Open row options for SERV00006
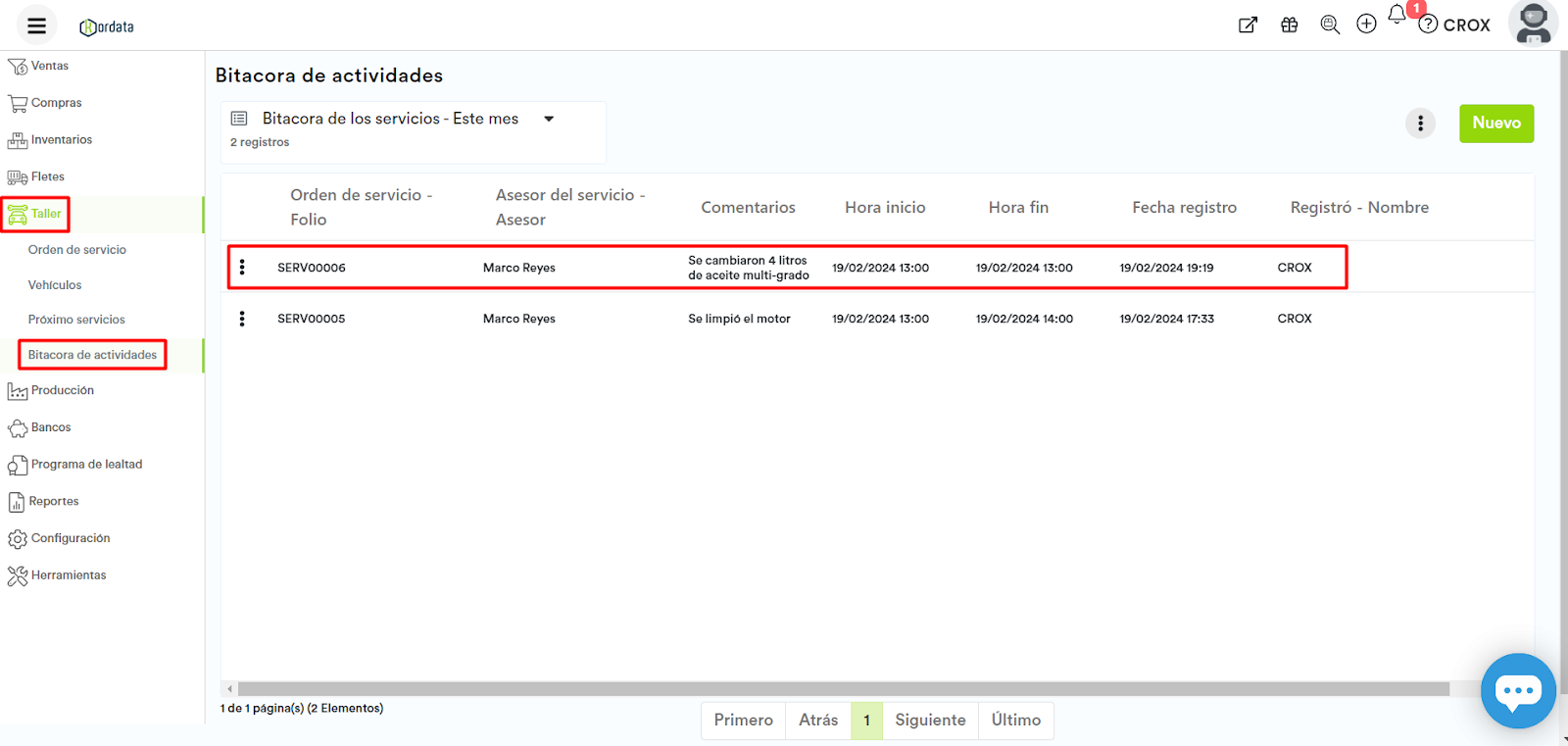 click(242, 268)
